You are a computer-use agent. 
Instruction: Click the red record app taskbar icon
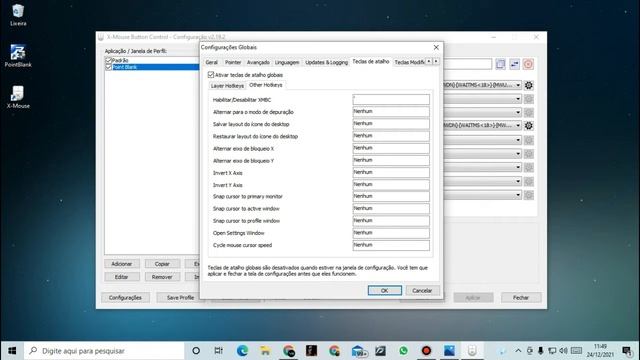click(x=427, y=351)
